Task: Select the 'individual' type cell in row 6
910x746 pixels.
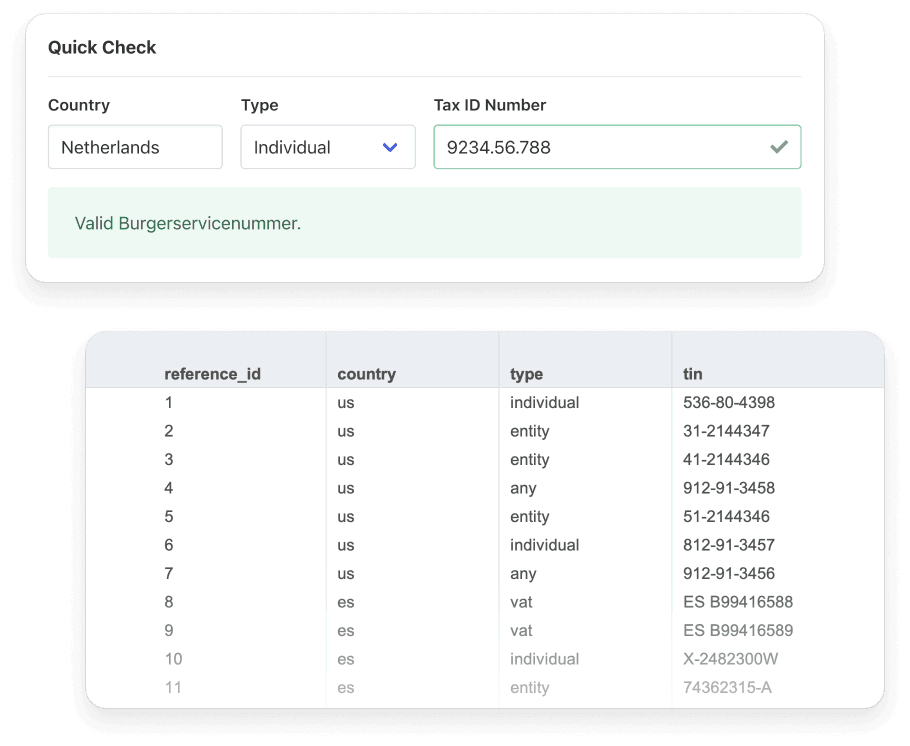Action: point(545,545)
